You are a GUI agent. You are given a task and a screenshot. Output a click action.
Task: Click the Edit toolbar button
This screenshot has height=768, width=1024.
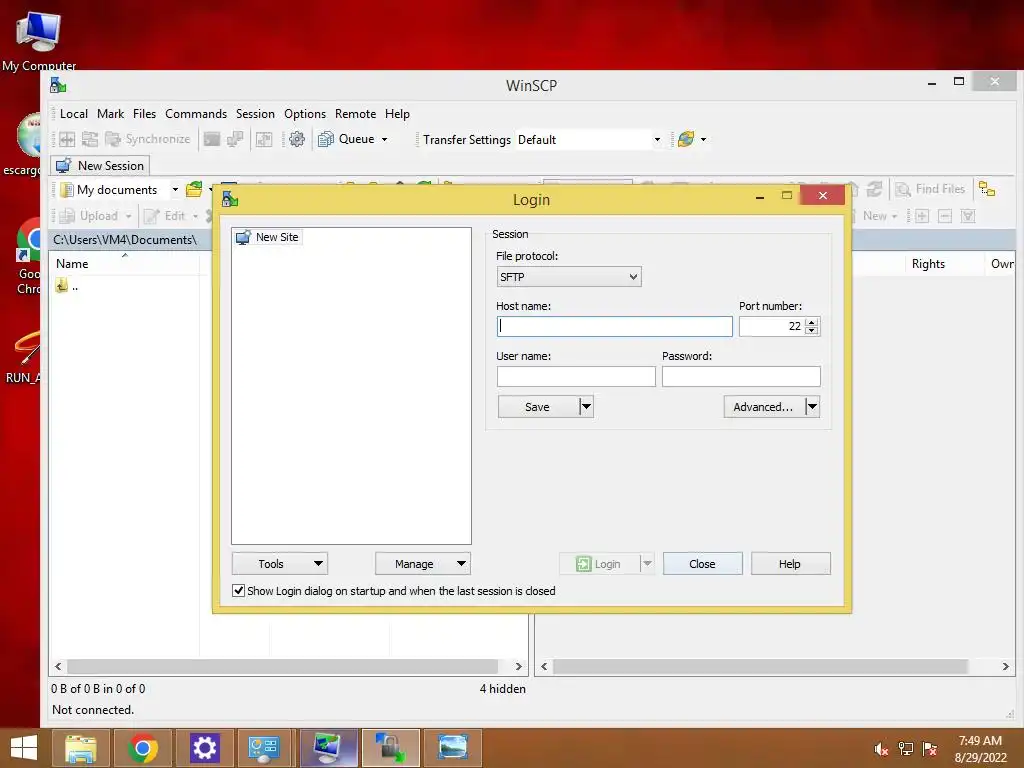coord(170,216)
